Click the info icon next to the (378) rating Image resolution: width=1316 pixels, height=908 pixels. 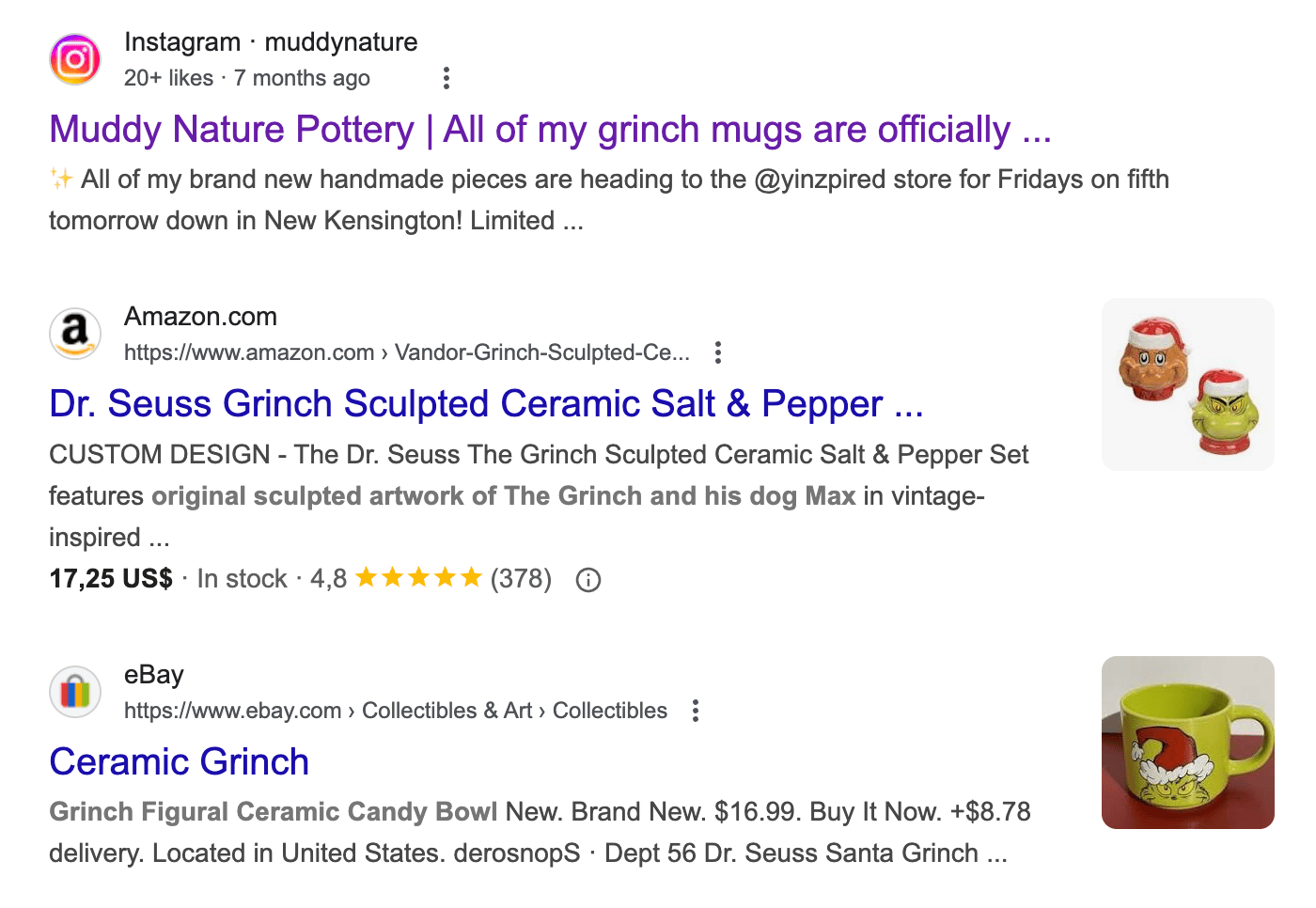pyautogui.click(x=588, y=580)
